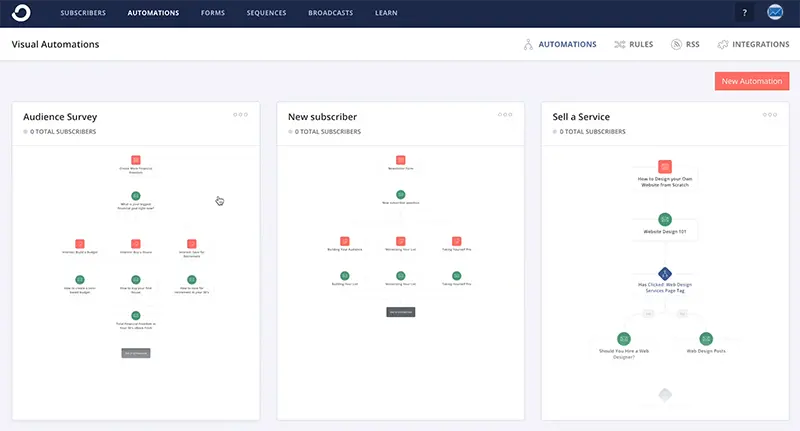This screenshot has width=800, height=431.
Task: Click the Audience Survey top form trigger node
Action: coord(136,160)
